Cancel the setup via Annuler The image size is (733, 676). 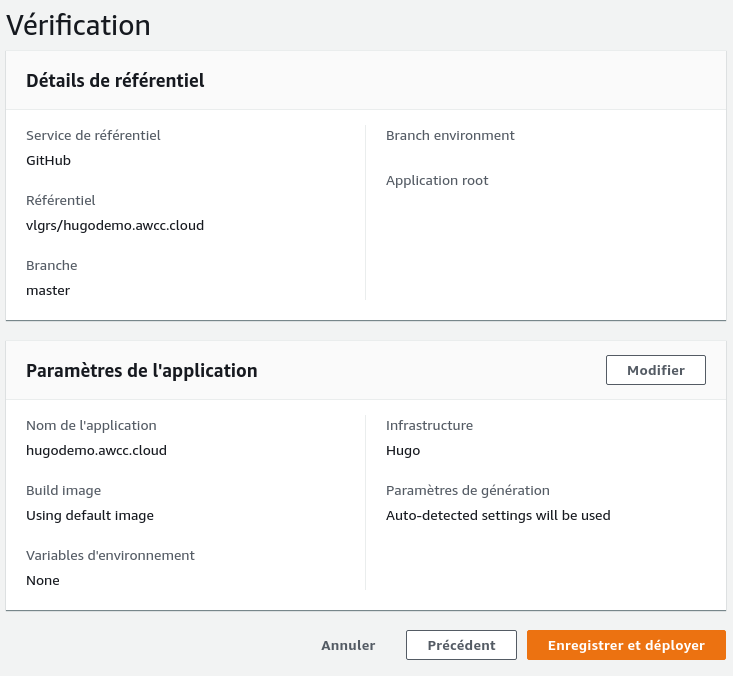[348, 645]
